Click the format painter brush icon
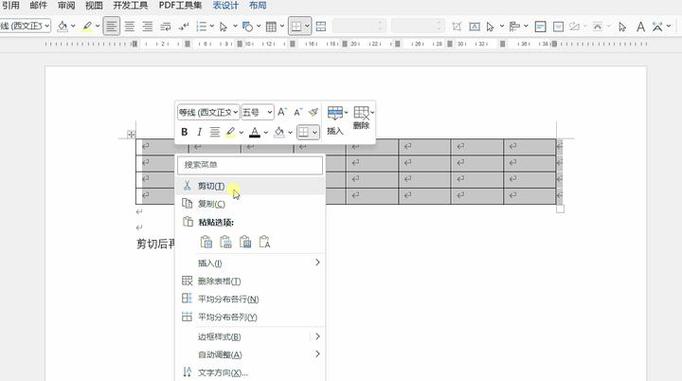Image resolution: width=682 pixels, height=381 pixels. pyautogui.click(x=313, y=112)
